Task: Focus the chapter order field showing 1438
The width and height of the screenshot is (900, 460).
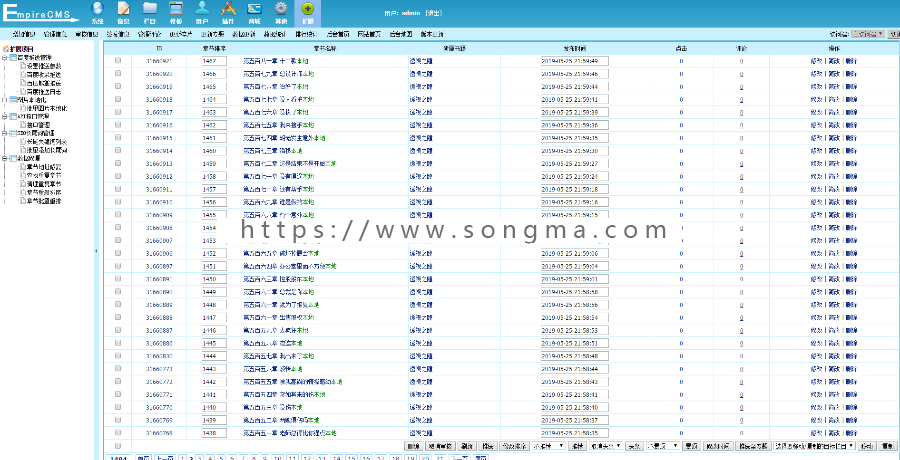Action: coord(214,433)
